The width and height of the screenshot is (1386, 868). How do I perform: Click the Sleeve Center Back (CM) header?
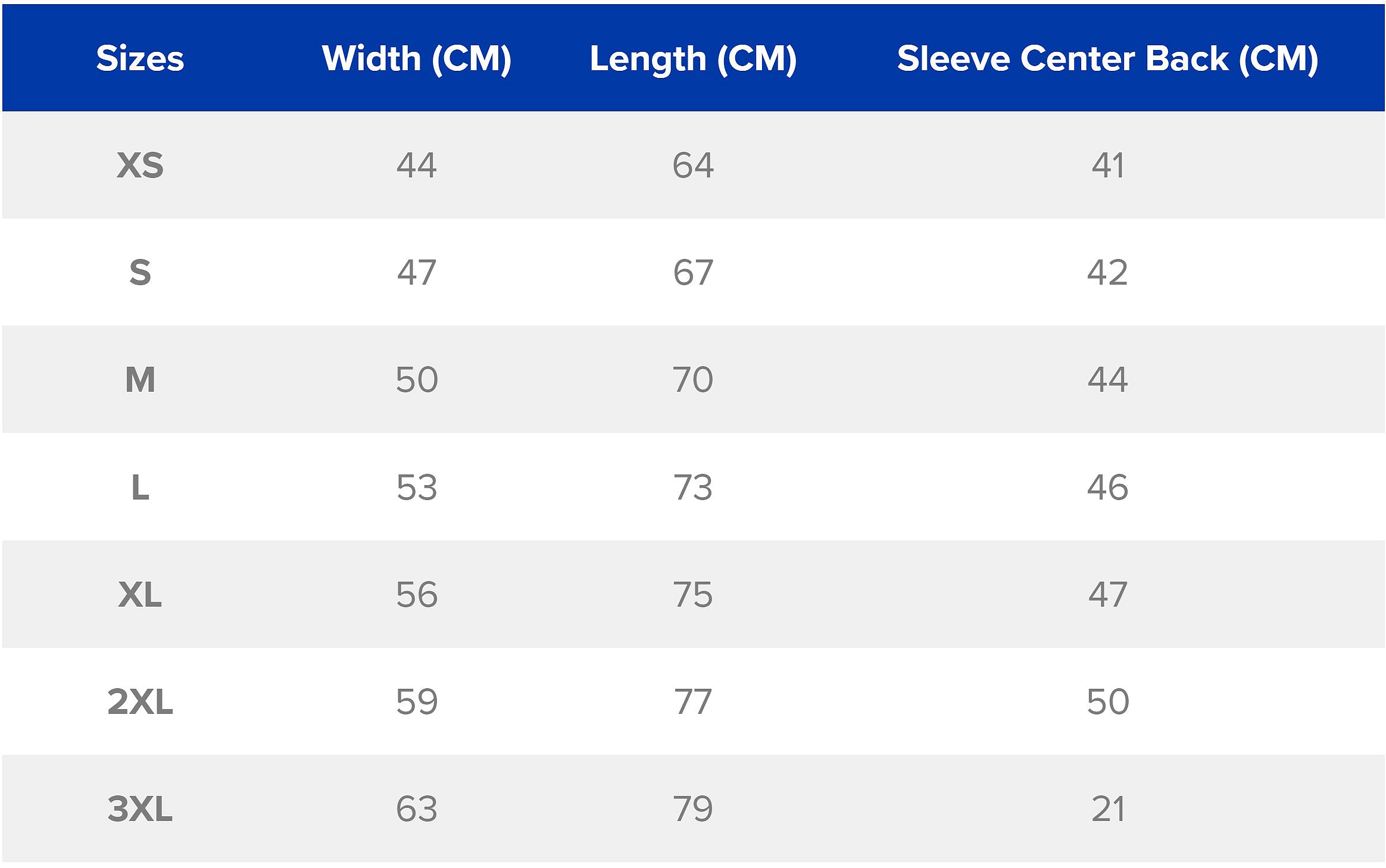pyautogui.click(x=1107, y=58)
